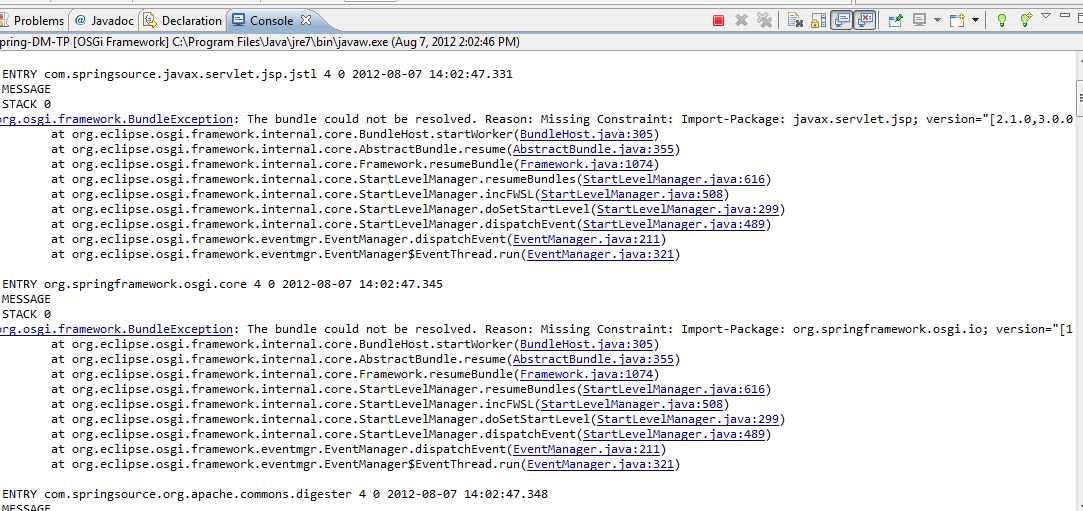The height and width of the screenshot is (511, 1083).
Task: Open EventManager.java:321 link in the jstl stack
Action: coord(600,255)
